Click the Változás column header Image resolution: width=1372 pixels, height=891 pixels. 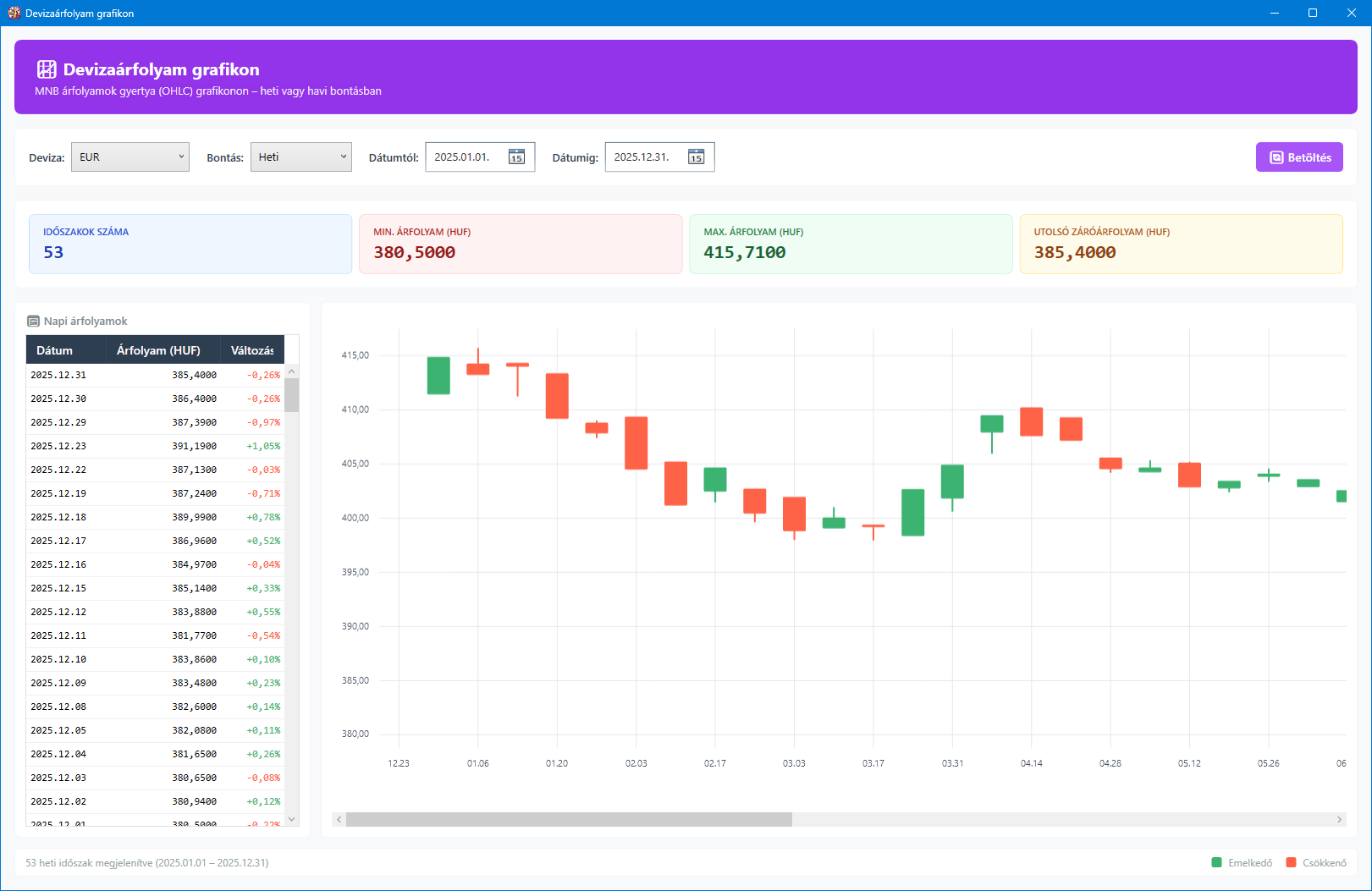(251, 350)
